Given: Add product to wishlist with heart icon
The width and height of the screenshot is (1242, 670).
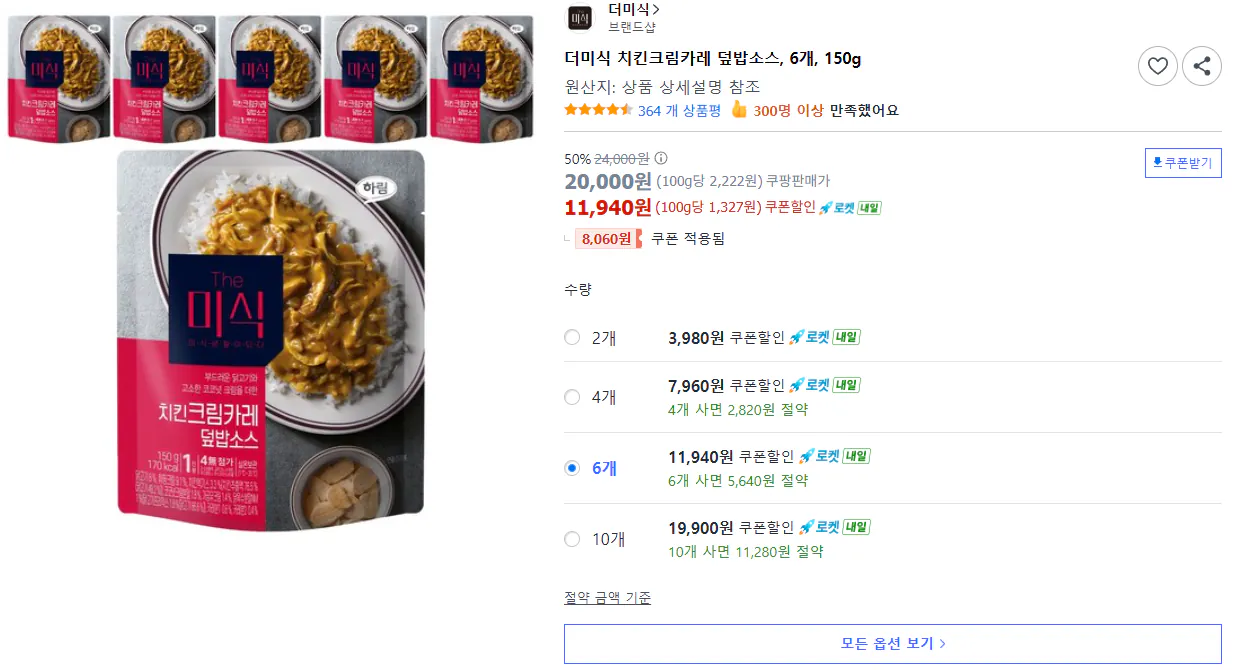Looking at the screenshot, I should pyautogui.click(x=1158, y=65).
